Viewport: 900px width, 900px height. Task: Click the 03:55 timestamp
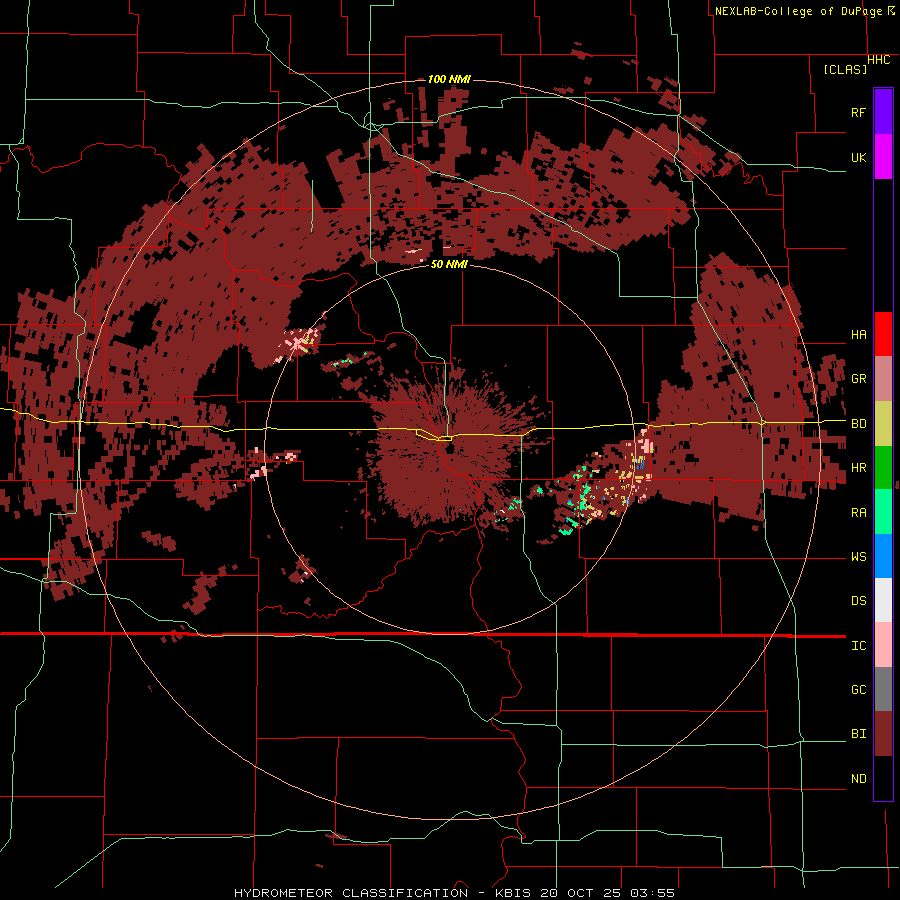pos(652,893)
